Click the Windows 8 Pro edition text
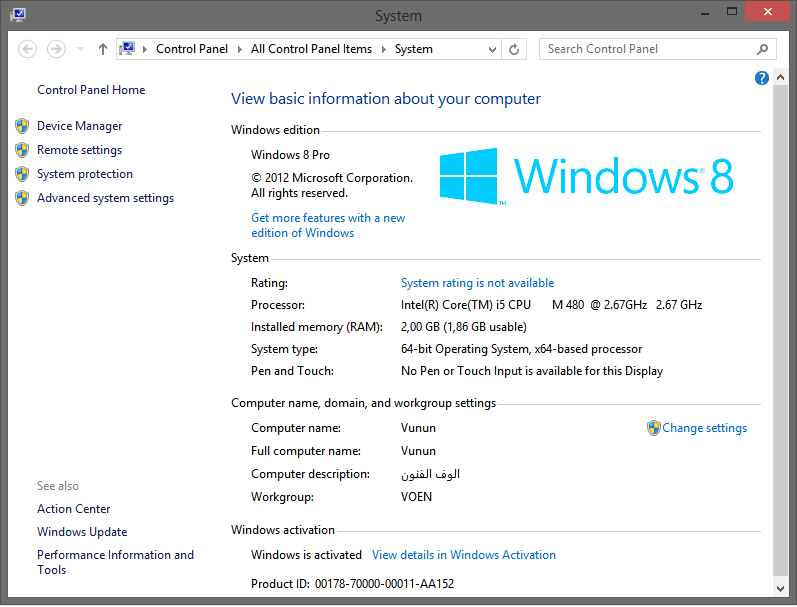This screenshot has height=607, width=797. 290,155
